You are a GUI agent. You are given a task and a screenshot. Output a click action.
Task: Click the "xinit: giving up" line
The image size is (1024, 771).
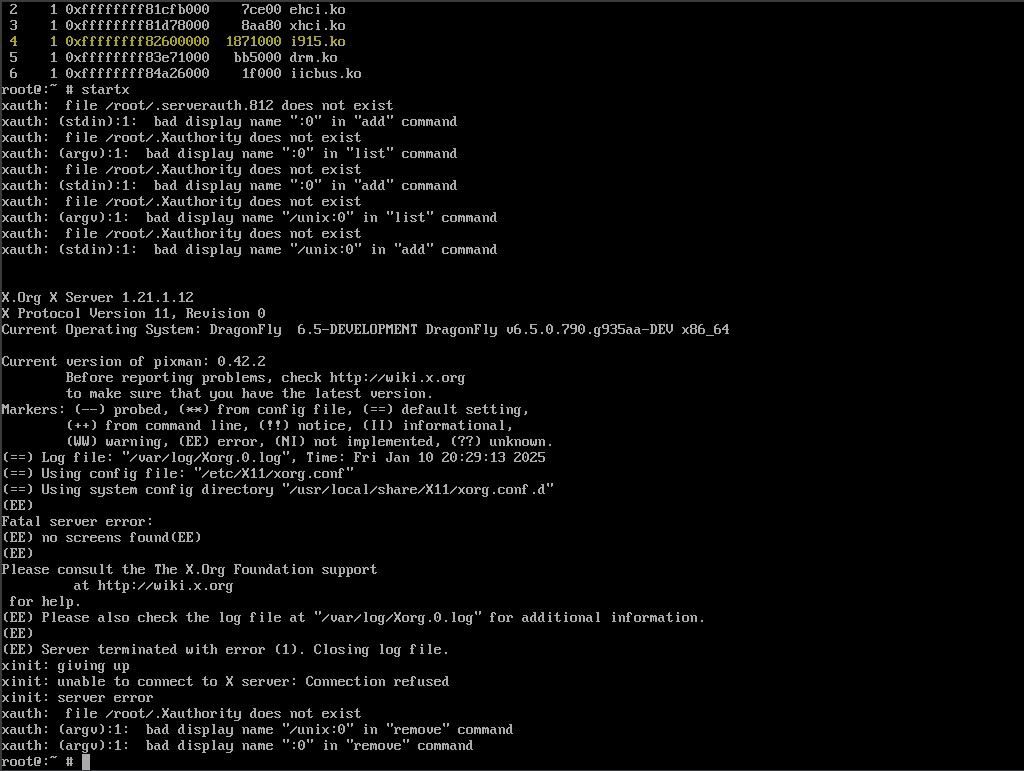coord(65,666)
